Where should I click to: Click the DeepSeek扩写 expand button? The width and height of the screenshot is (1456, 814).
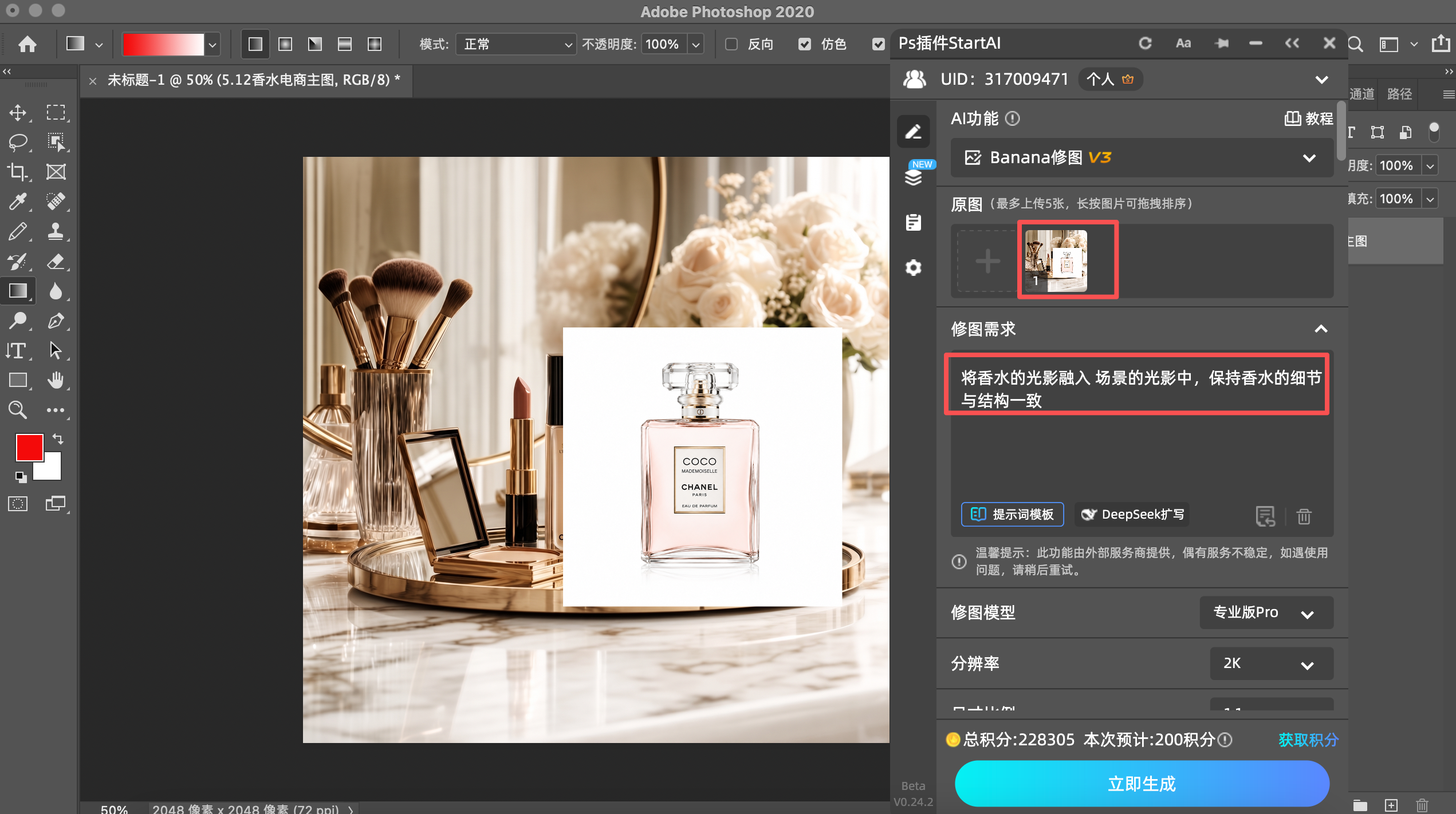[1132, 514]
